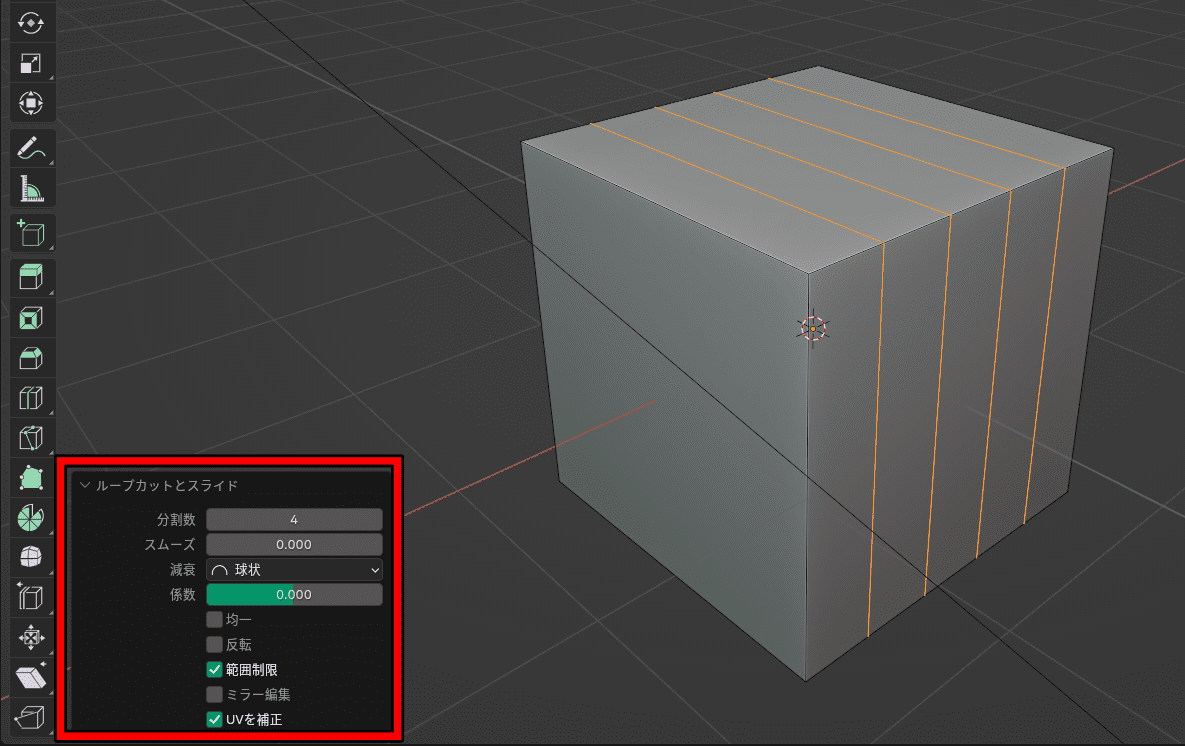Click the 3D cursor in the viewport
1185x746 pixels.
tap(813, 328)
